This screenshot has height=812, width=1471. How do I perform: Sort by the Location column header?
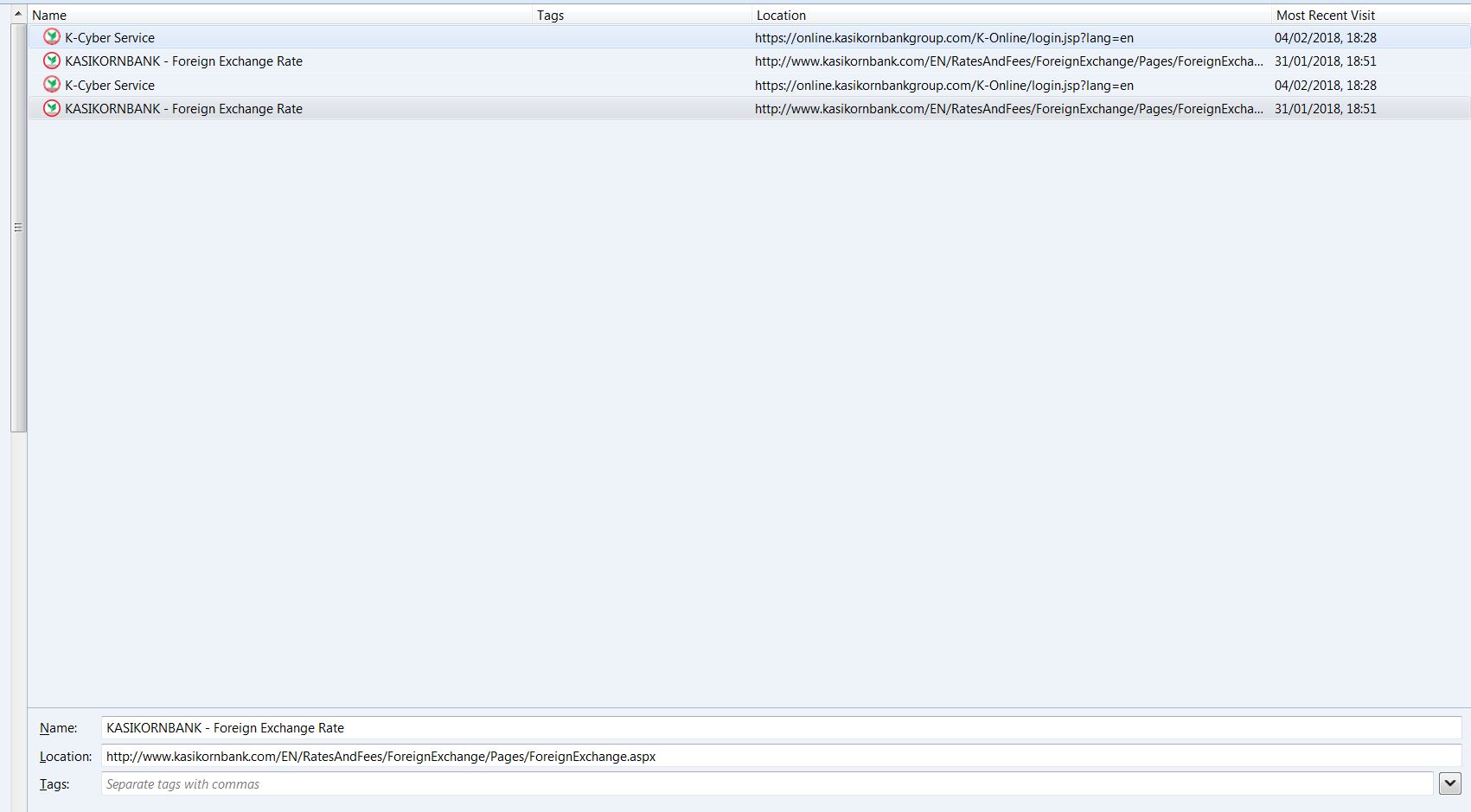coord(1011,15)
